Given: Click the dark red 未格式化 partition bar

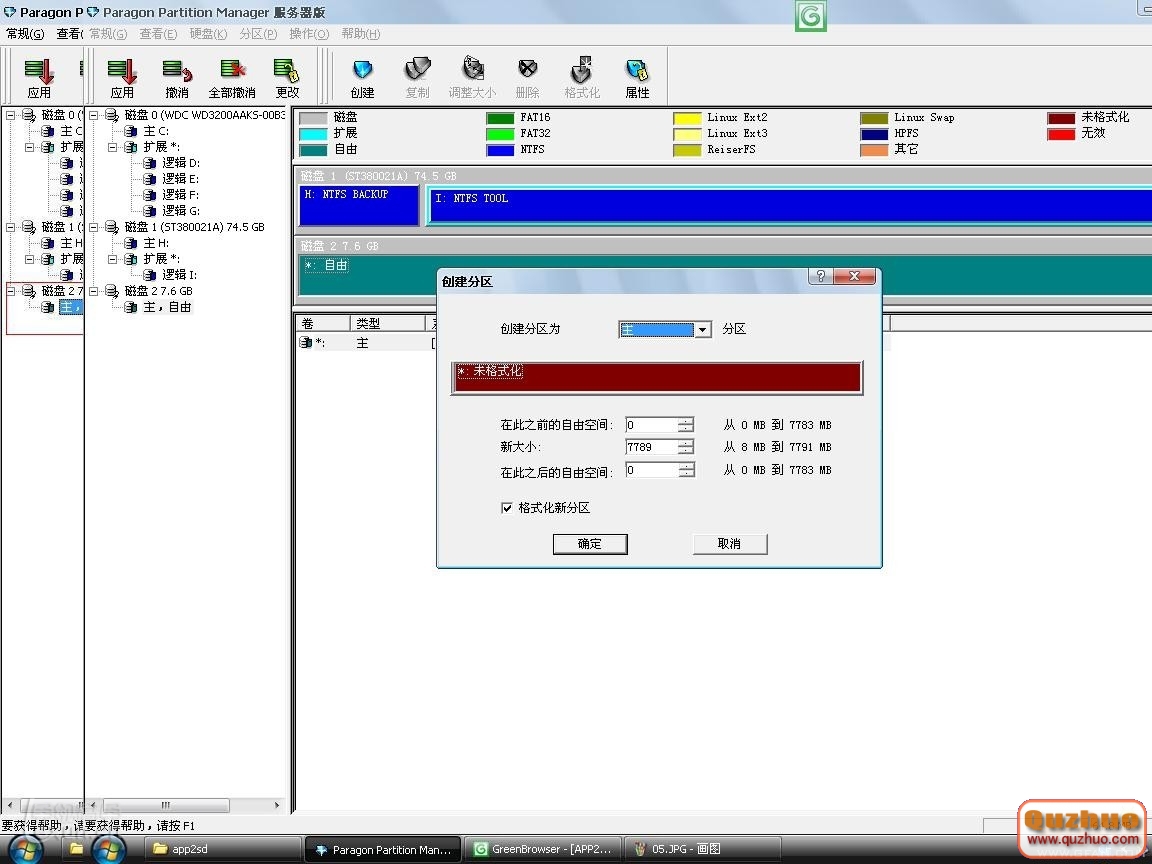Looking at the screenshot, I should coord(656,377).
